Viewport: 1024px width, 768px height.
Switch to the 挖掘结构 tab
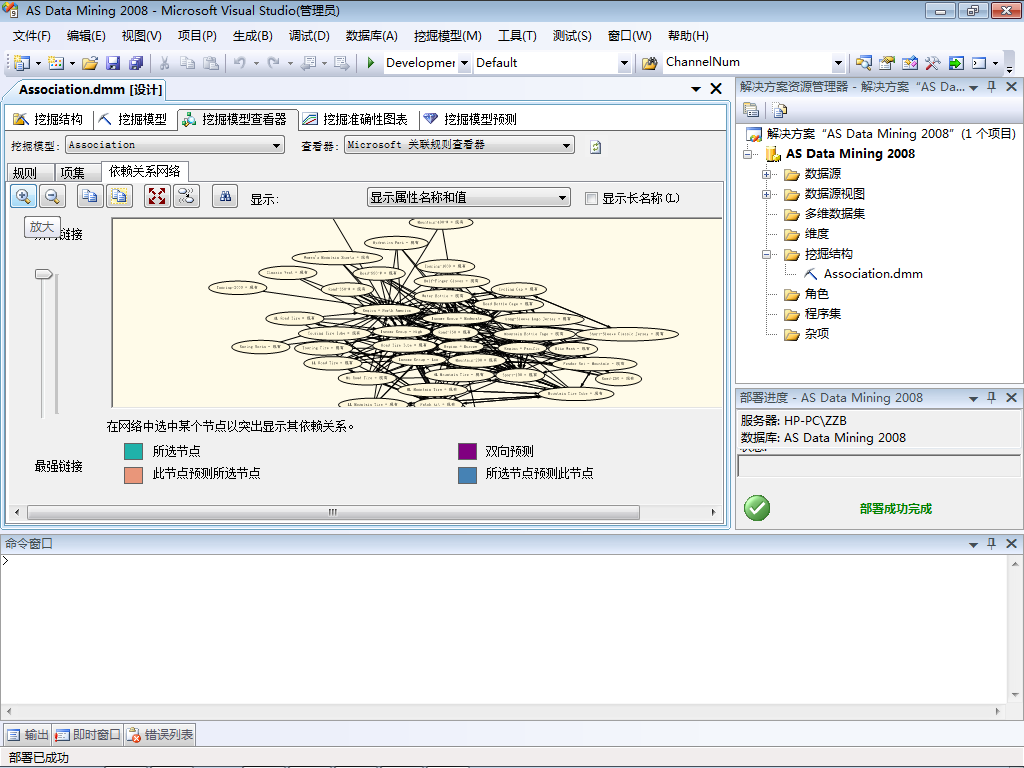tap(49, 119)
